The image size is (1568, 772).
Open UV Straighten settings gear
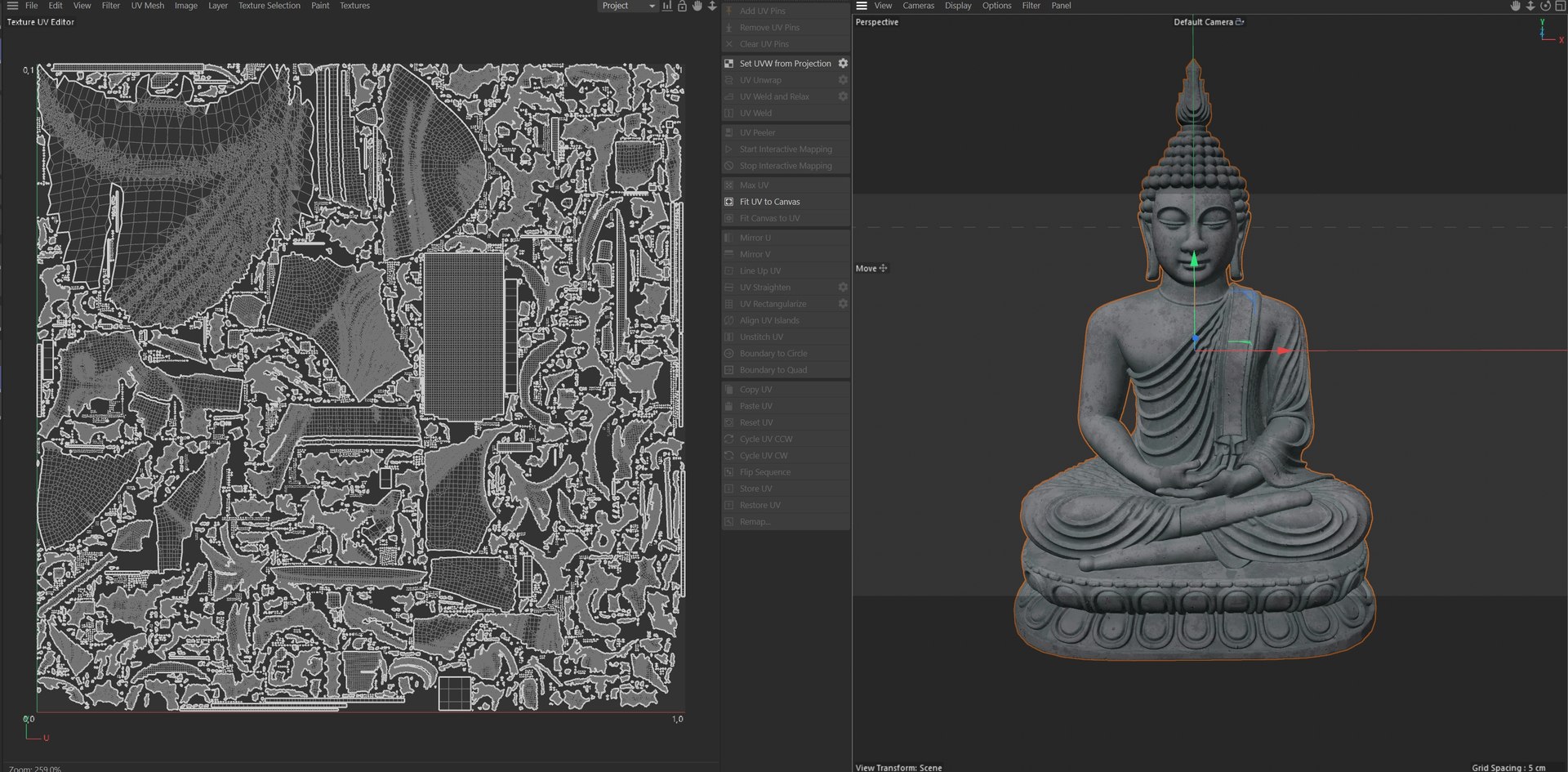(843, 288)
